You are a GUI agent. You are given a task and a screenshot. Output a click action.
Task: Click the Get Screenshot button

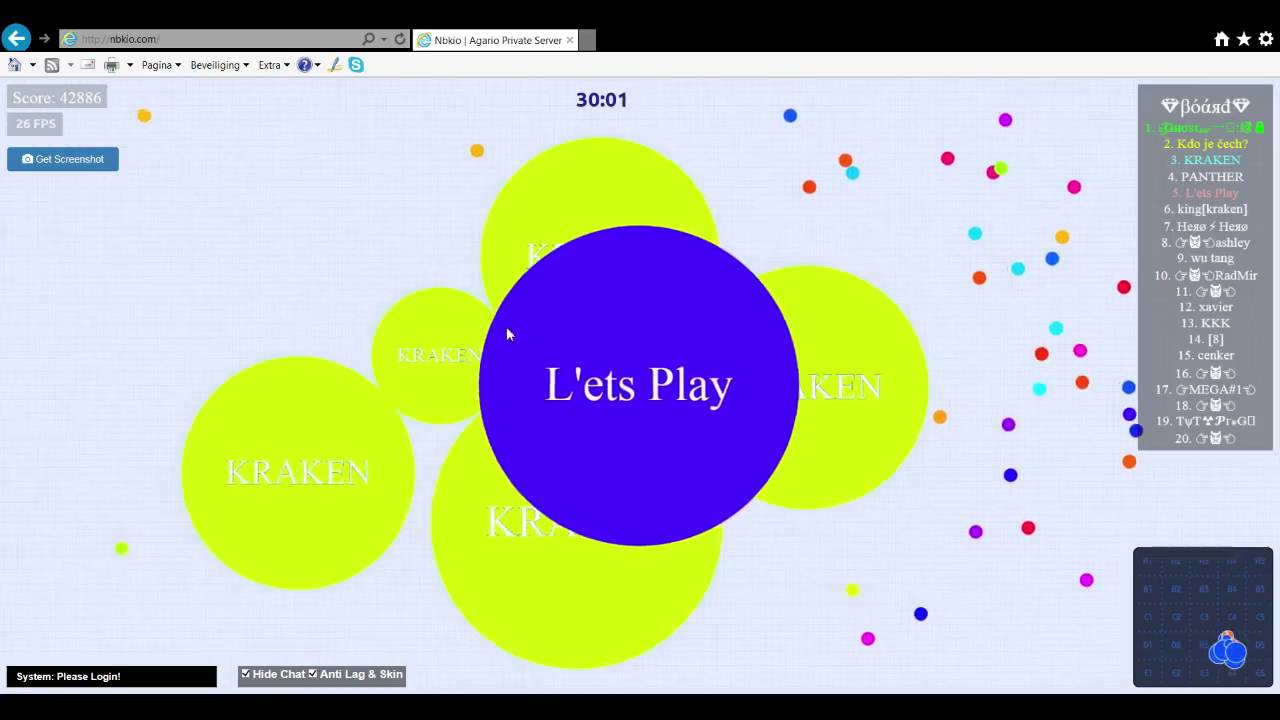63,159
